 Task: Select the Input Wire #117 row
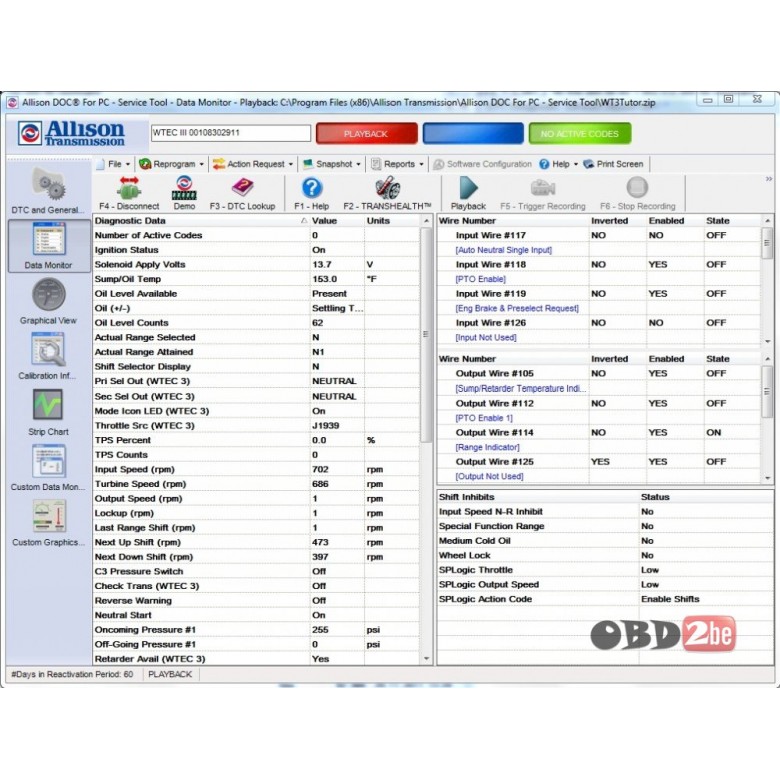(x=599, y=235)
